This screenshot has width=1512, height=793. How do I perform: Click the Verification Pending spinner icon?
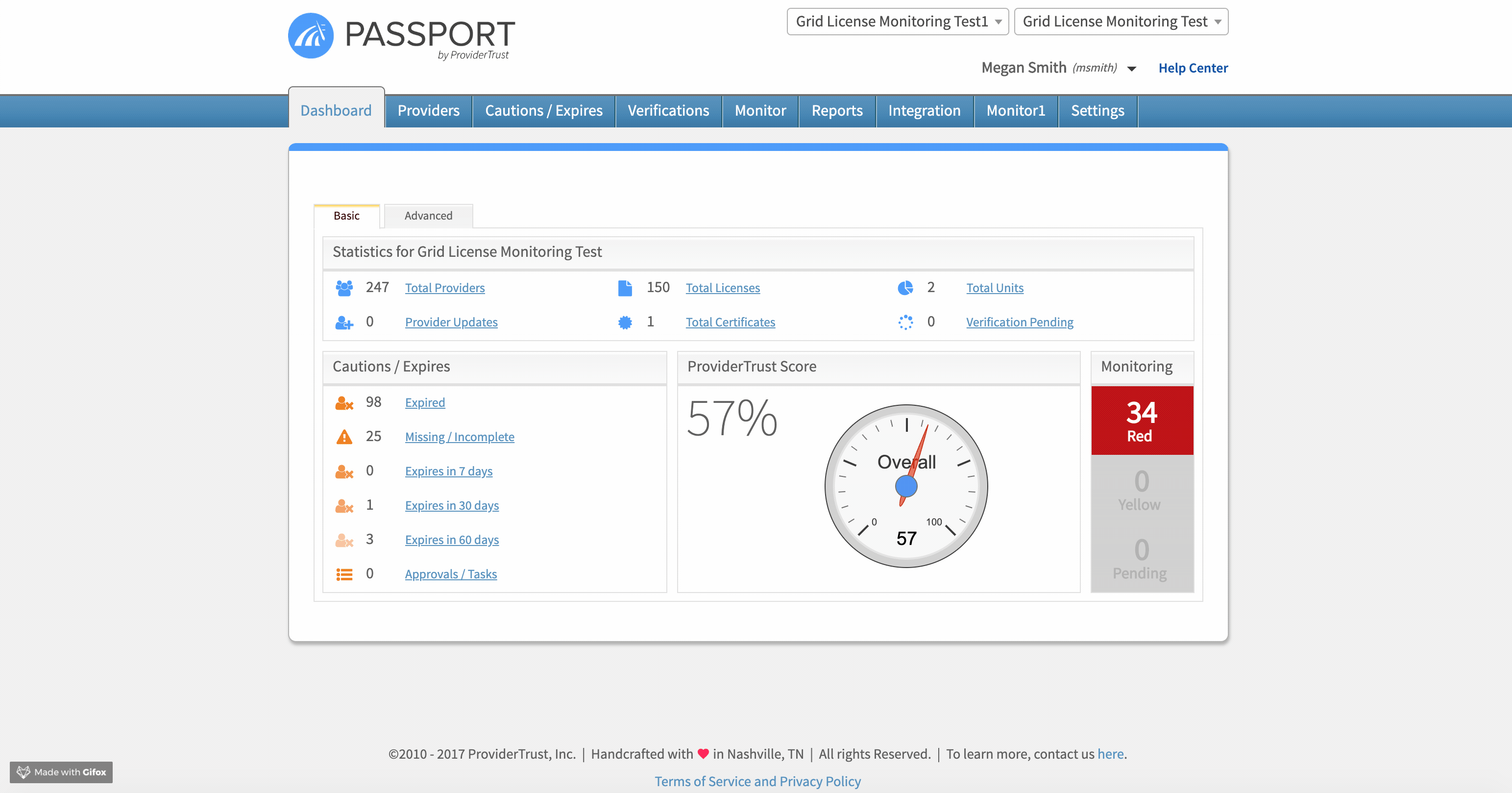pyautogui.click(x=905, y=322)
